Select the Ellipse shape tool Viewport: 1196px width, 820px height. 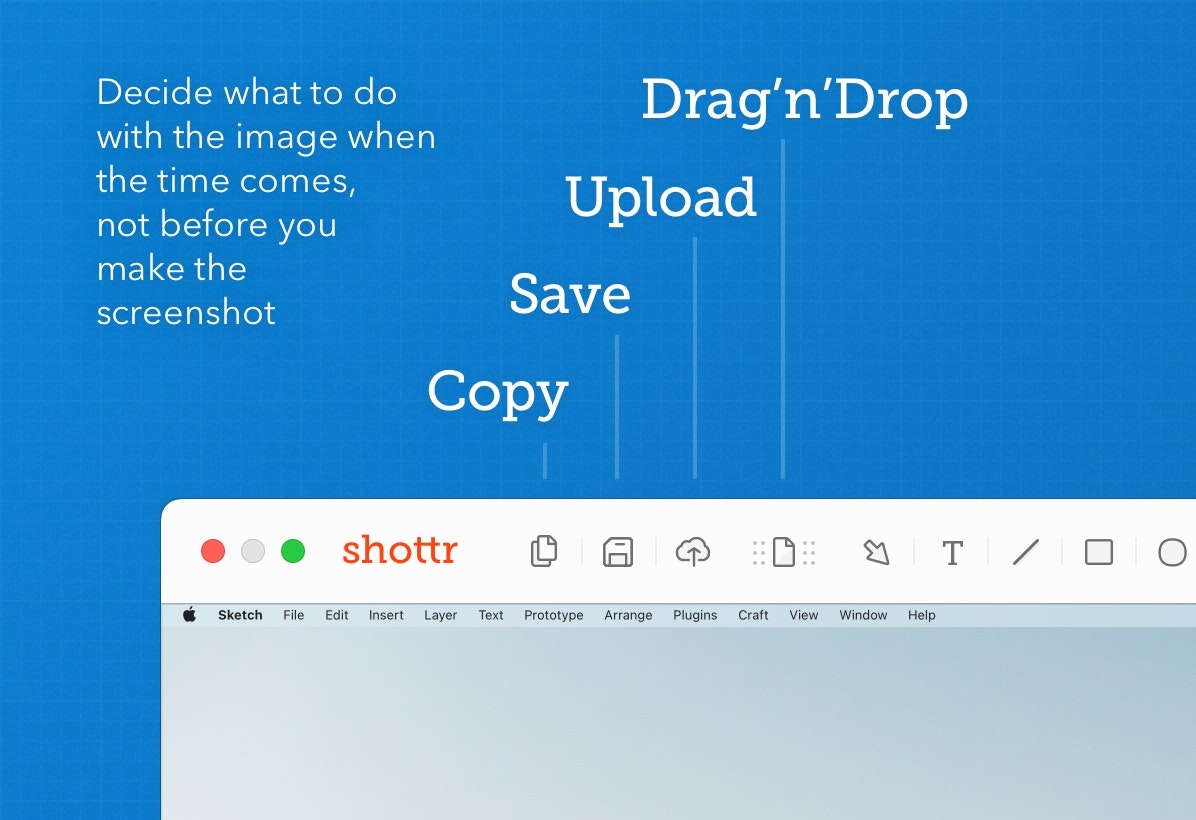click(1172, 551)
